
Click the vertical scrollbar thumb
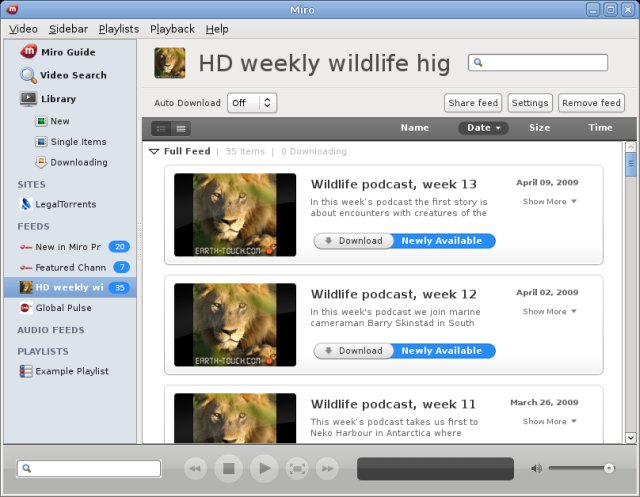coord(631,164)
